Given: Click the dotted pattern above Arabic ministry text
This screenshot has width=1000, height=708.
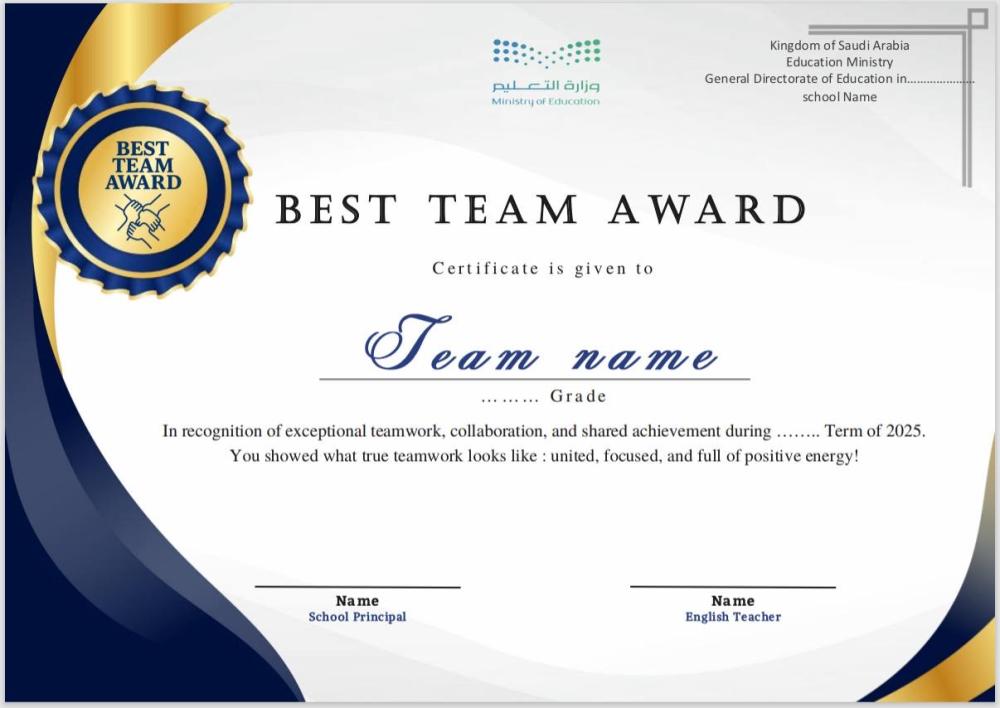Looking at the screenshot, I should 546,52.
